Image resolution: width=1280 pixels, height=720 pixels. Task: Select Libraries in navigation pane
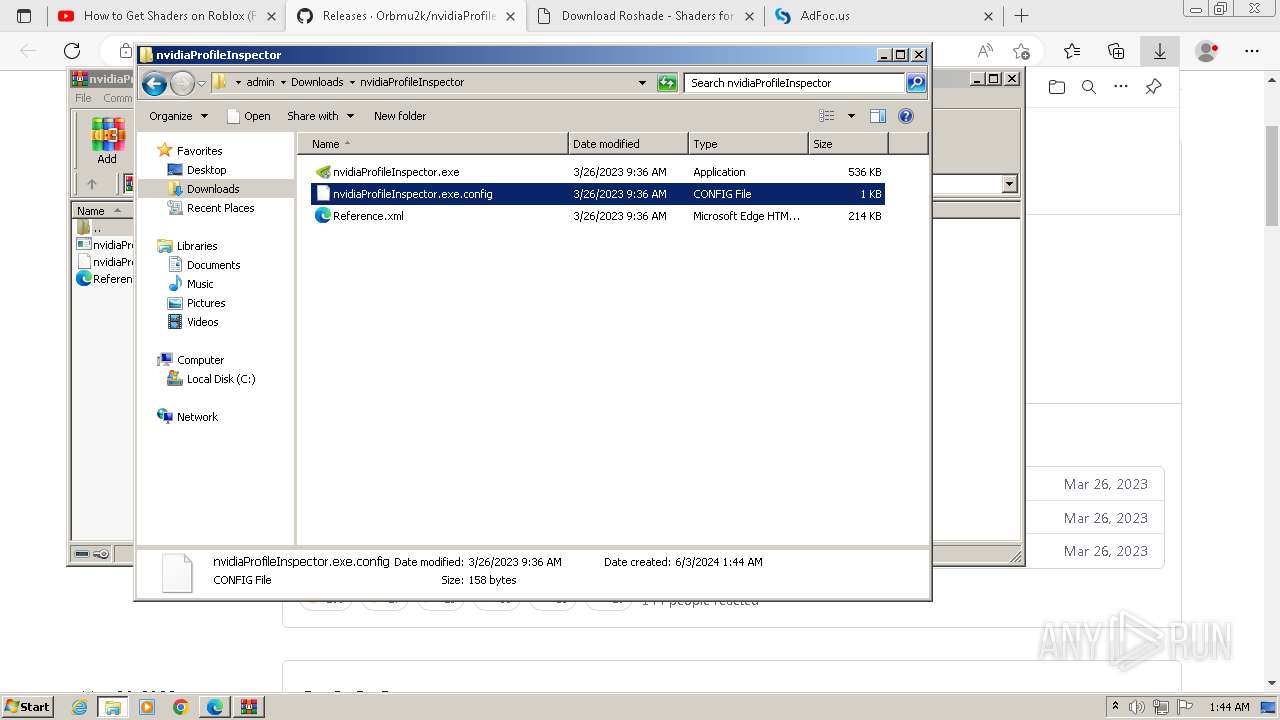click(197, 246)
